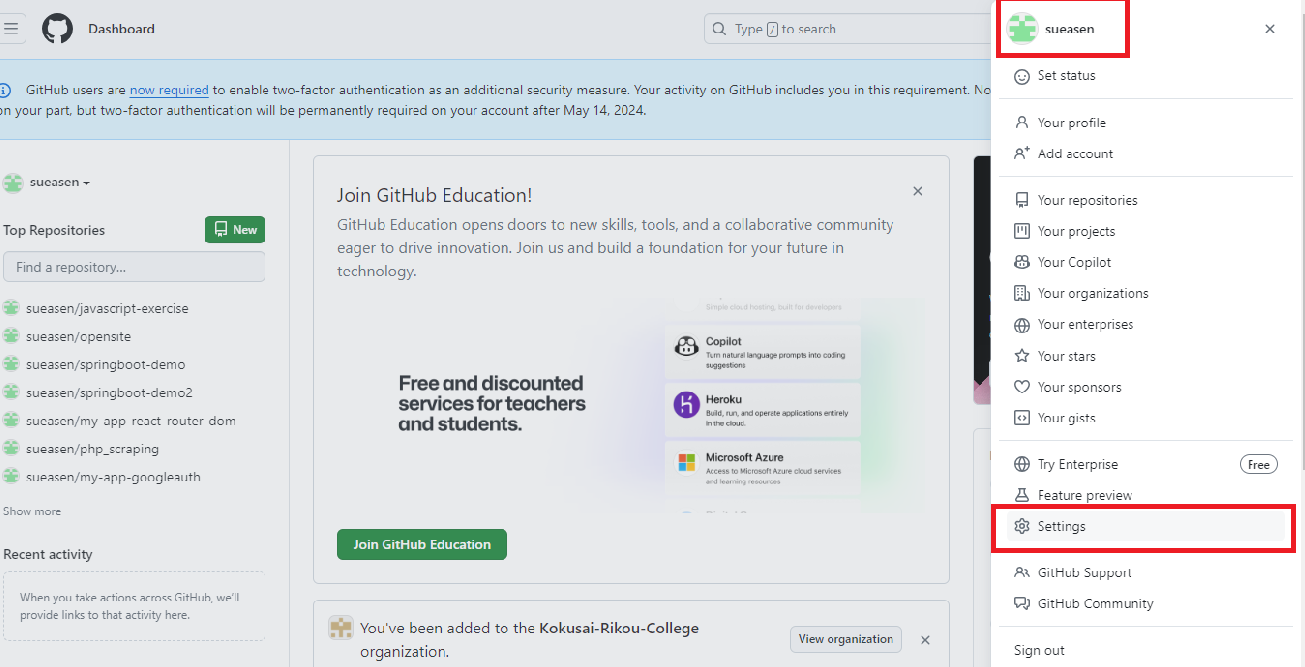Click the Feature preview beaker icon
The height and width of the screenshot is (667, 1305).
pos(1022,495)
